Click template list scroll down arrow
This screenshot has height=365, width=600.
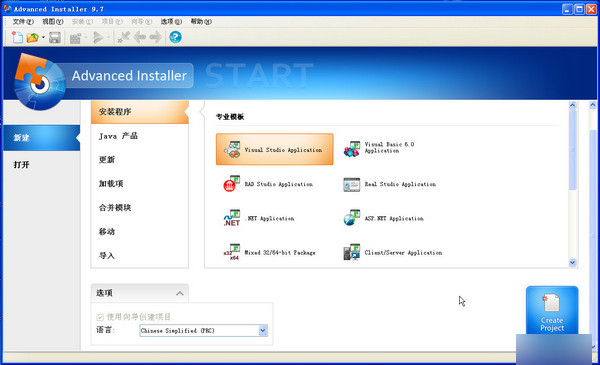click(x=572, y=262)
